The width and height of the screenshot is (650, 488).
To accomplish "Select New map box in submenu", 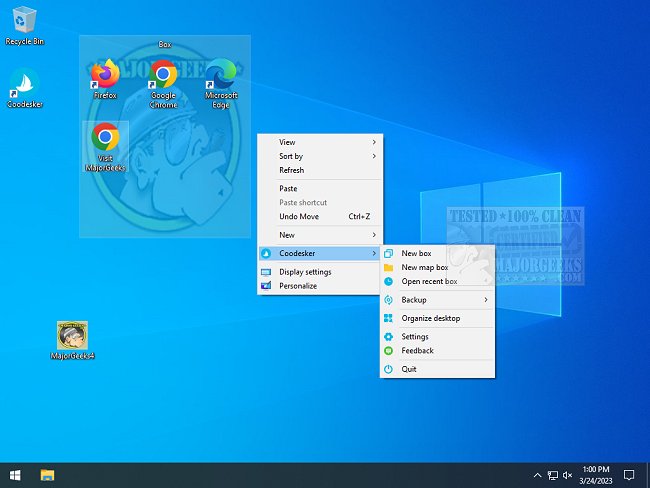I will [x=437, y=267].
